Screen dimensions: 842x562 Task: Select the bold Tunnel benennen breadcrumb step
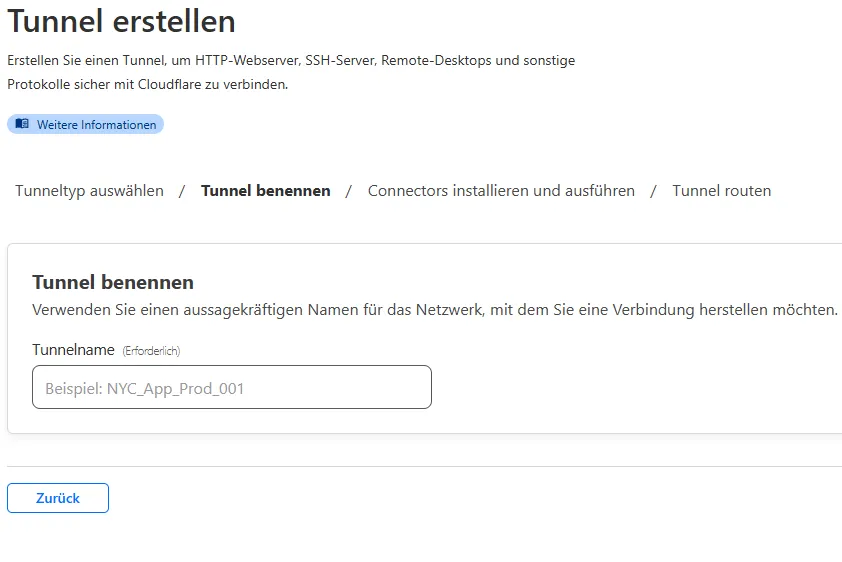coord(265,191)
